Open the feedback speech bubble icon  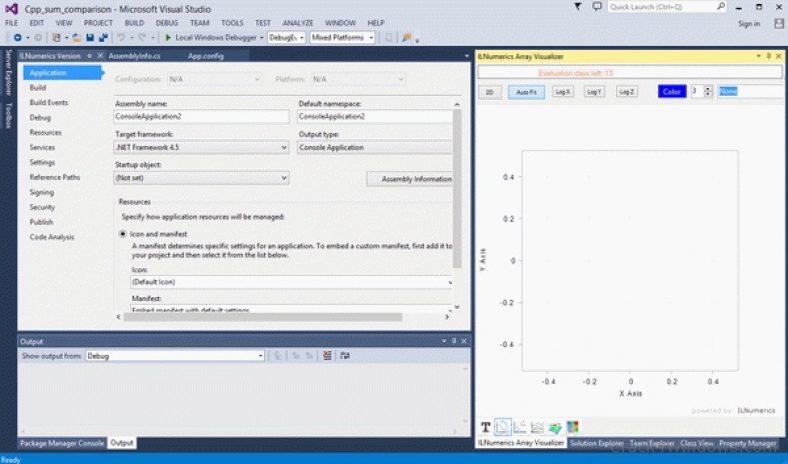597,7
